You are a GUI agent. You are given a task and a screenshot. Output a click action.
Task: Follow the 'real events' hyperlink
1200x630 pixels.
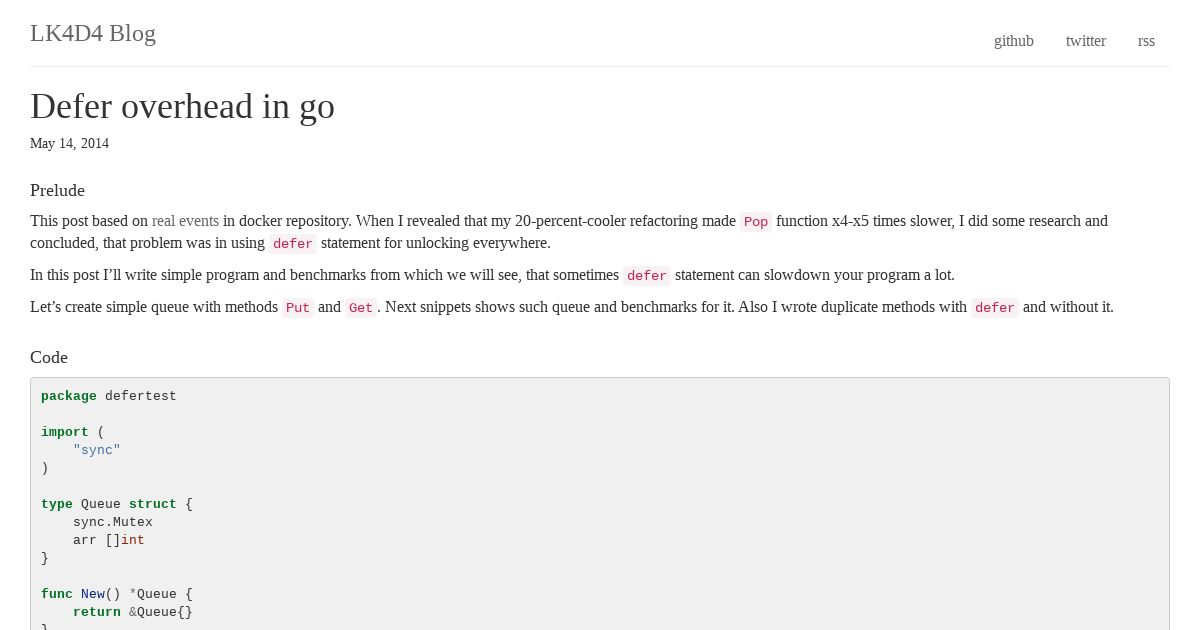coord(185,221)
